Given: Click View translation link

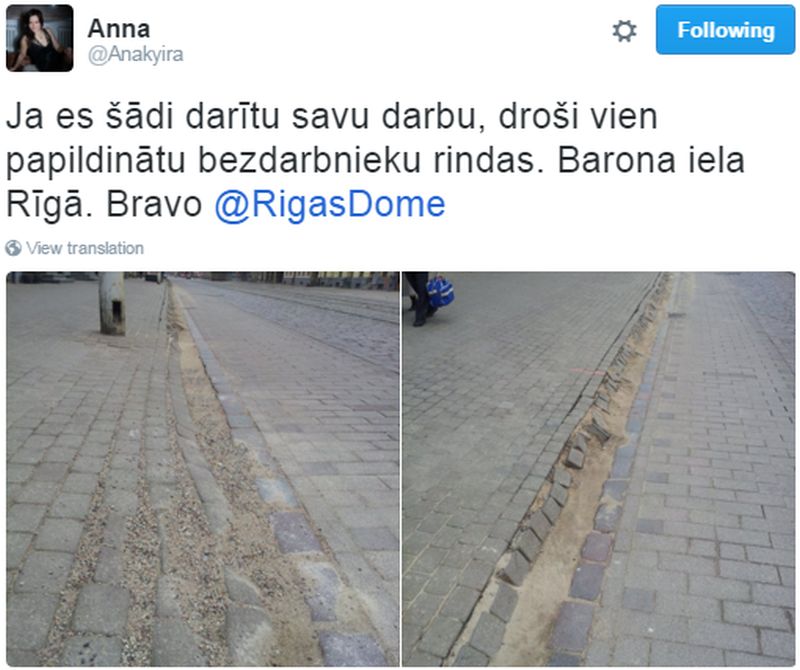Looking at the screenshot, I should (85, 249).
